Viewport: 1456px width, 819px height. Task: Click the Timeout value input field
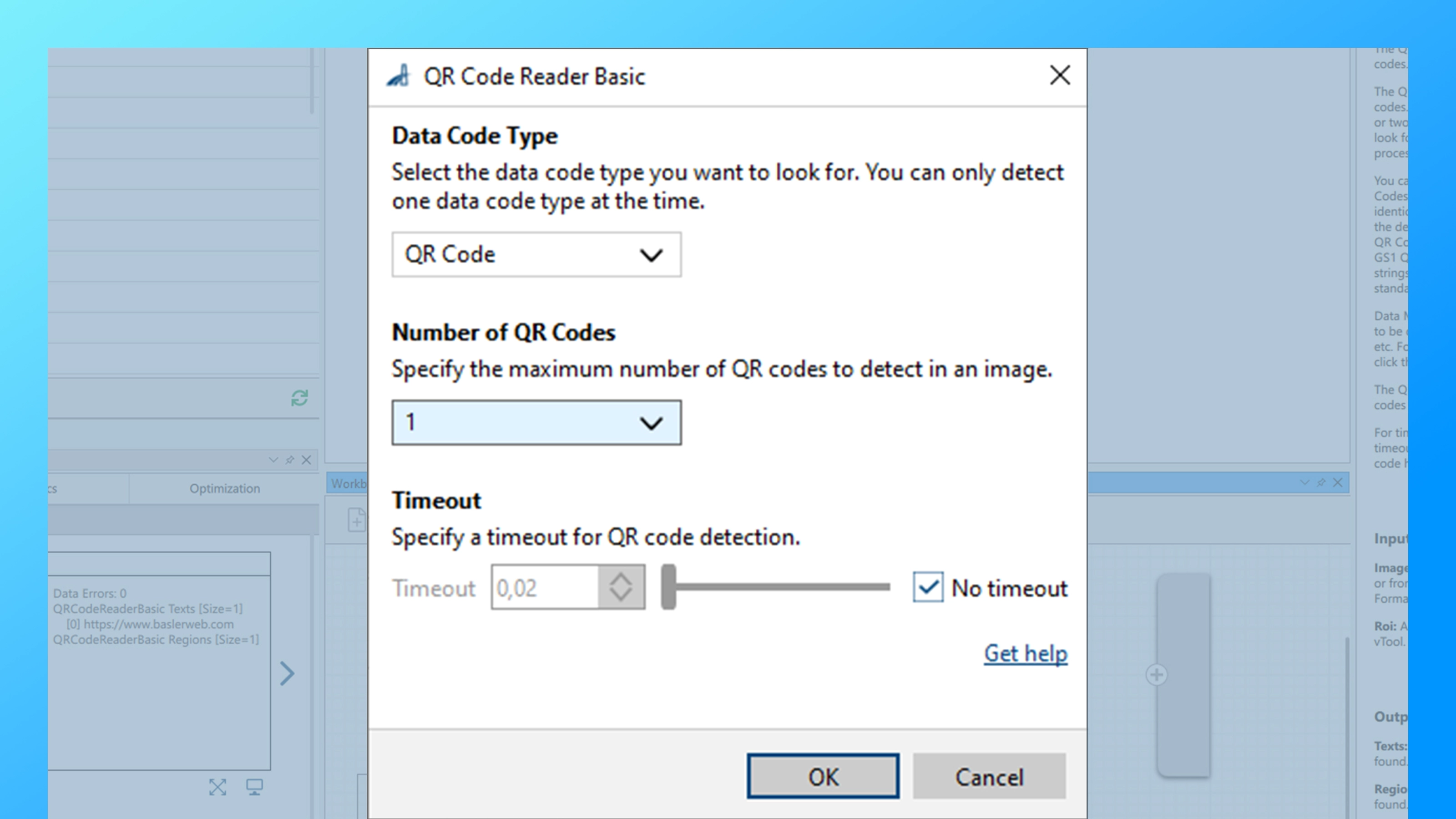(545, 587)
